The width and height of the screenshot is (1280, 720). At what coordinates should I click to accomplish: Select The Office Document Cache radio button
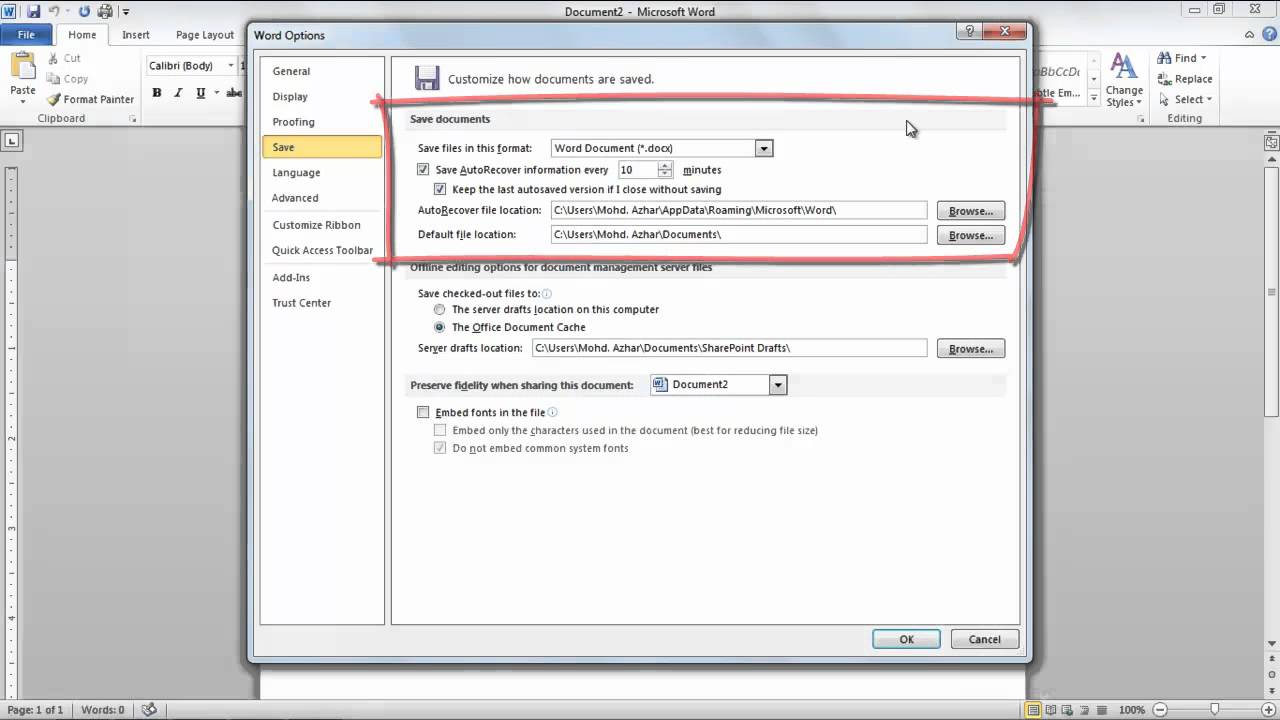point(440,327)
